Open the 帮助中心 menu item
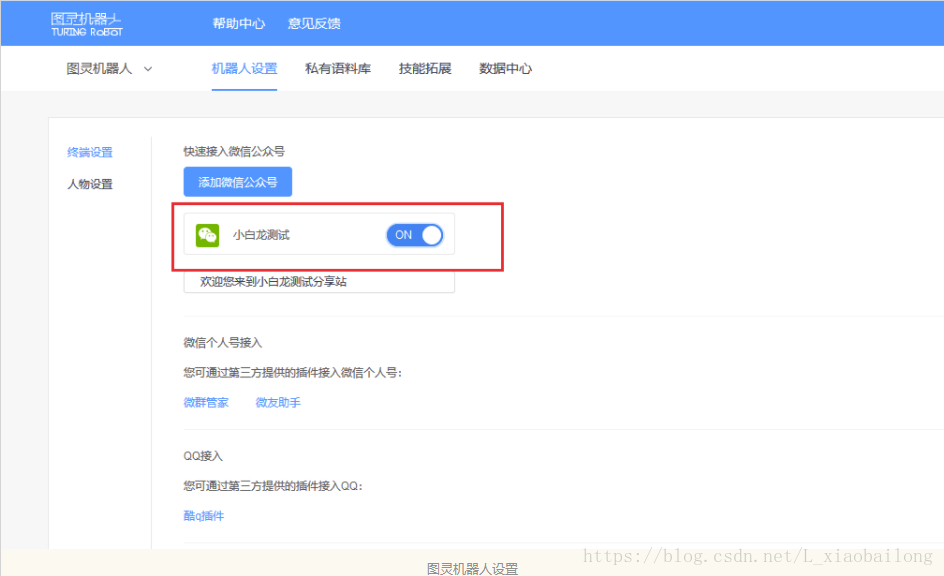This screenshot has height=576, width=944. 238,23
